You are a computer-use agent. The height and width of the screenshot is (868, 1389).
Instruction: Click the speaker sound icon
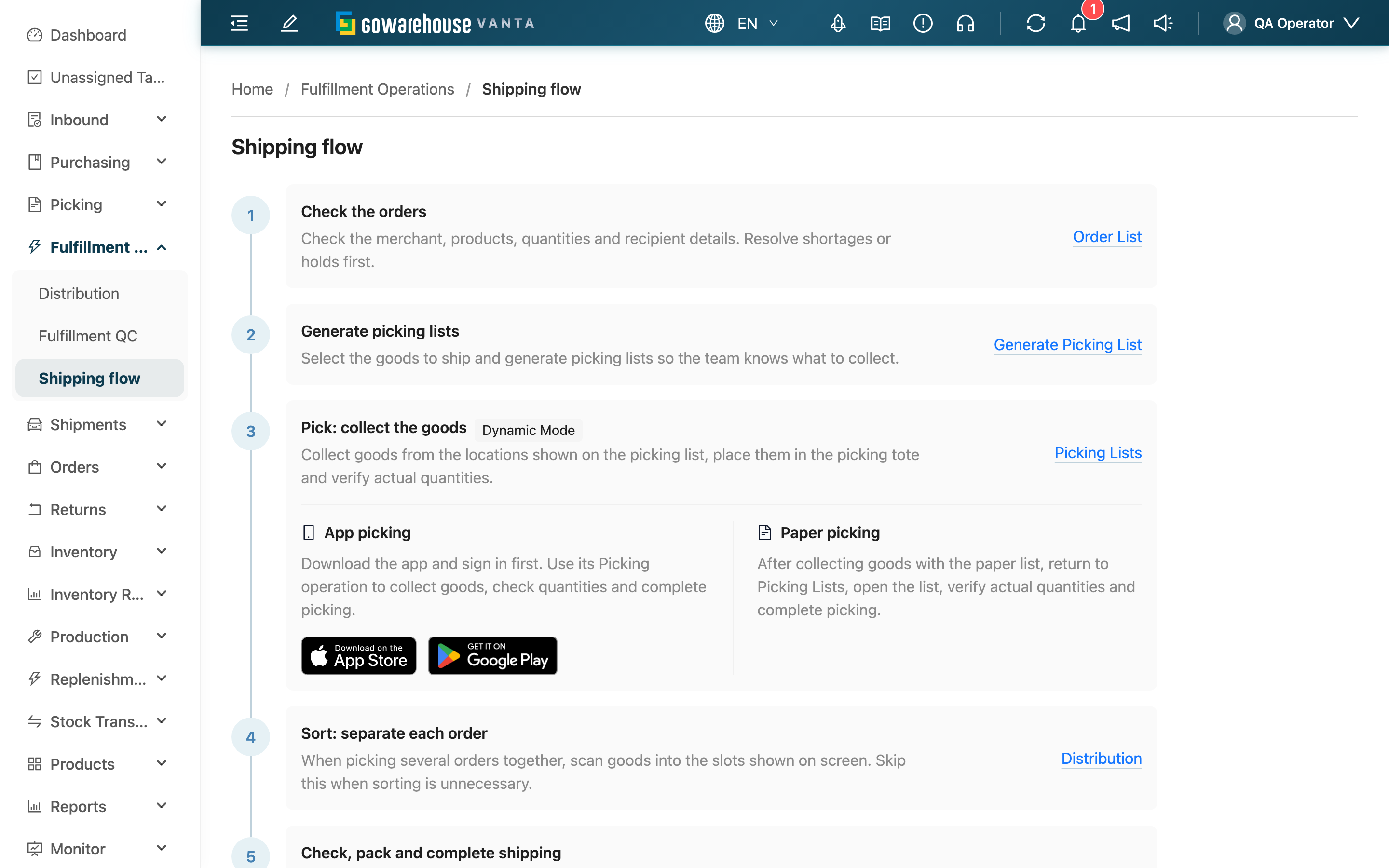1163,24
